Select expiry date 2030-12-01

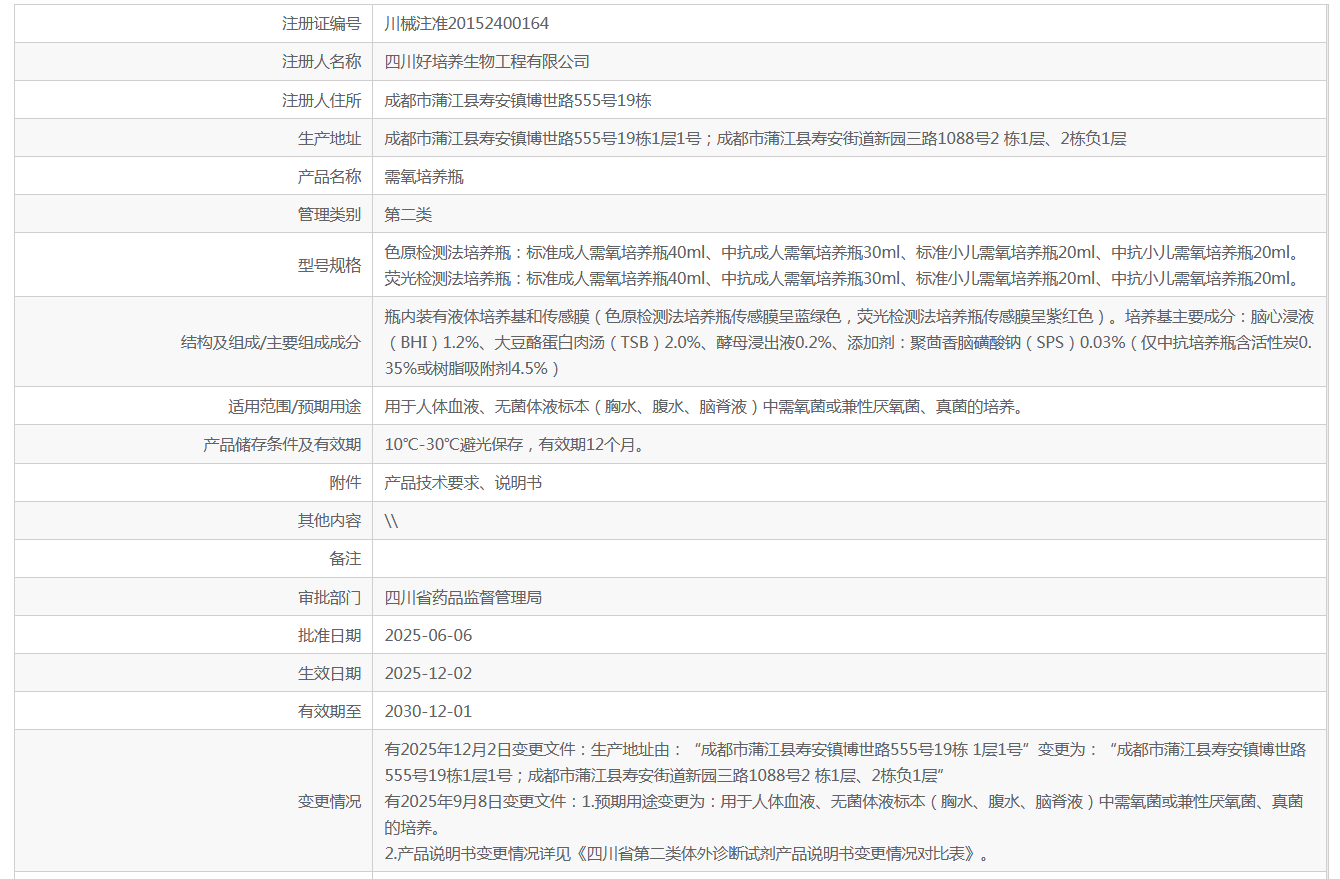click(x=428, y=711)
